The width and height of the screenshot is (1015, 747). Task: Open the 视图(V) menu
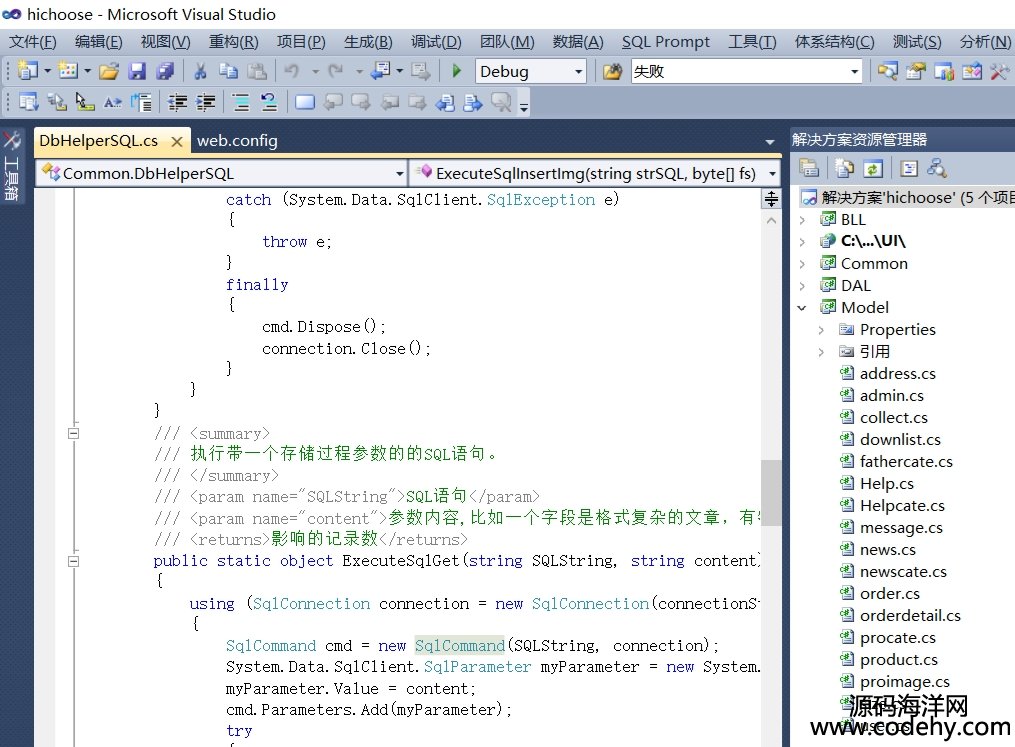click(x=165, y=41)
